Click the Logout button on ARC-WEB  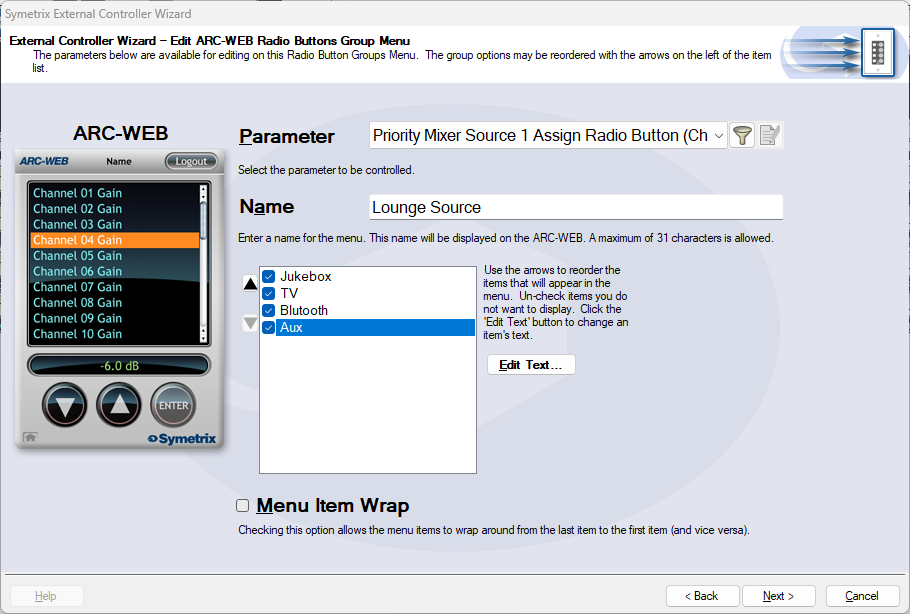point(190,161)
